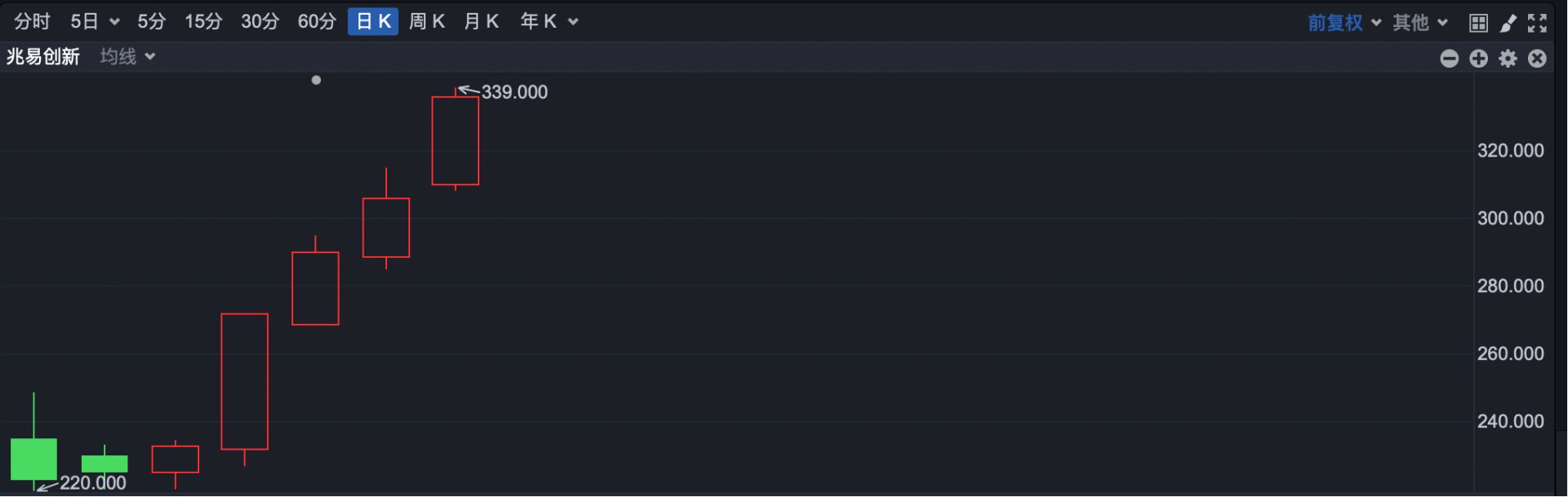Open chart settings gear icon

[x=1508, y=58]
